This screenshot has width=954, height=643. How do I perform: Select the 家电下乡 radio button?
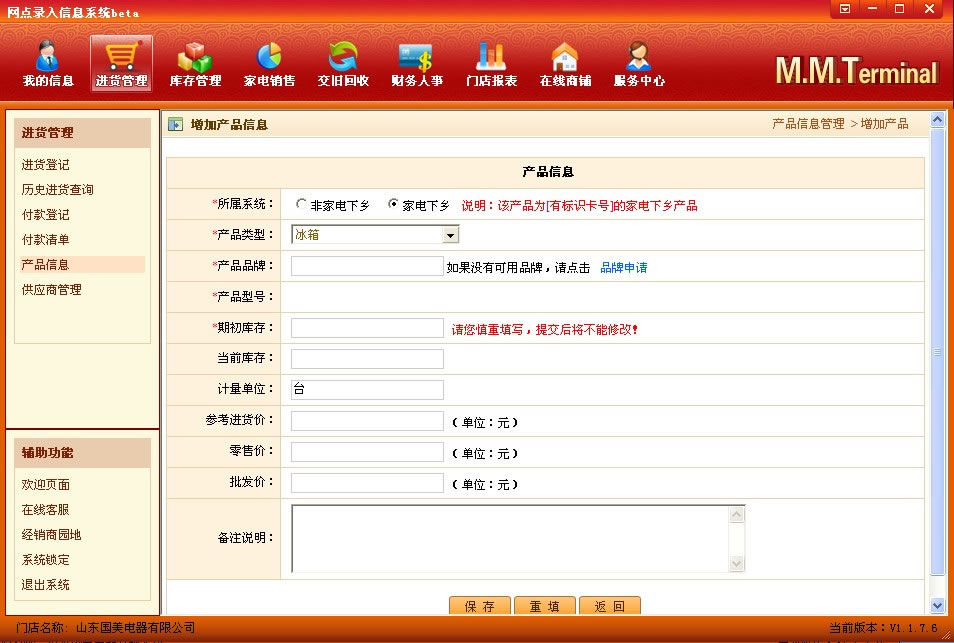[393, 204]
